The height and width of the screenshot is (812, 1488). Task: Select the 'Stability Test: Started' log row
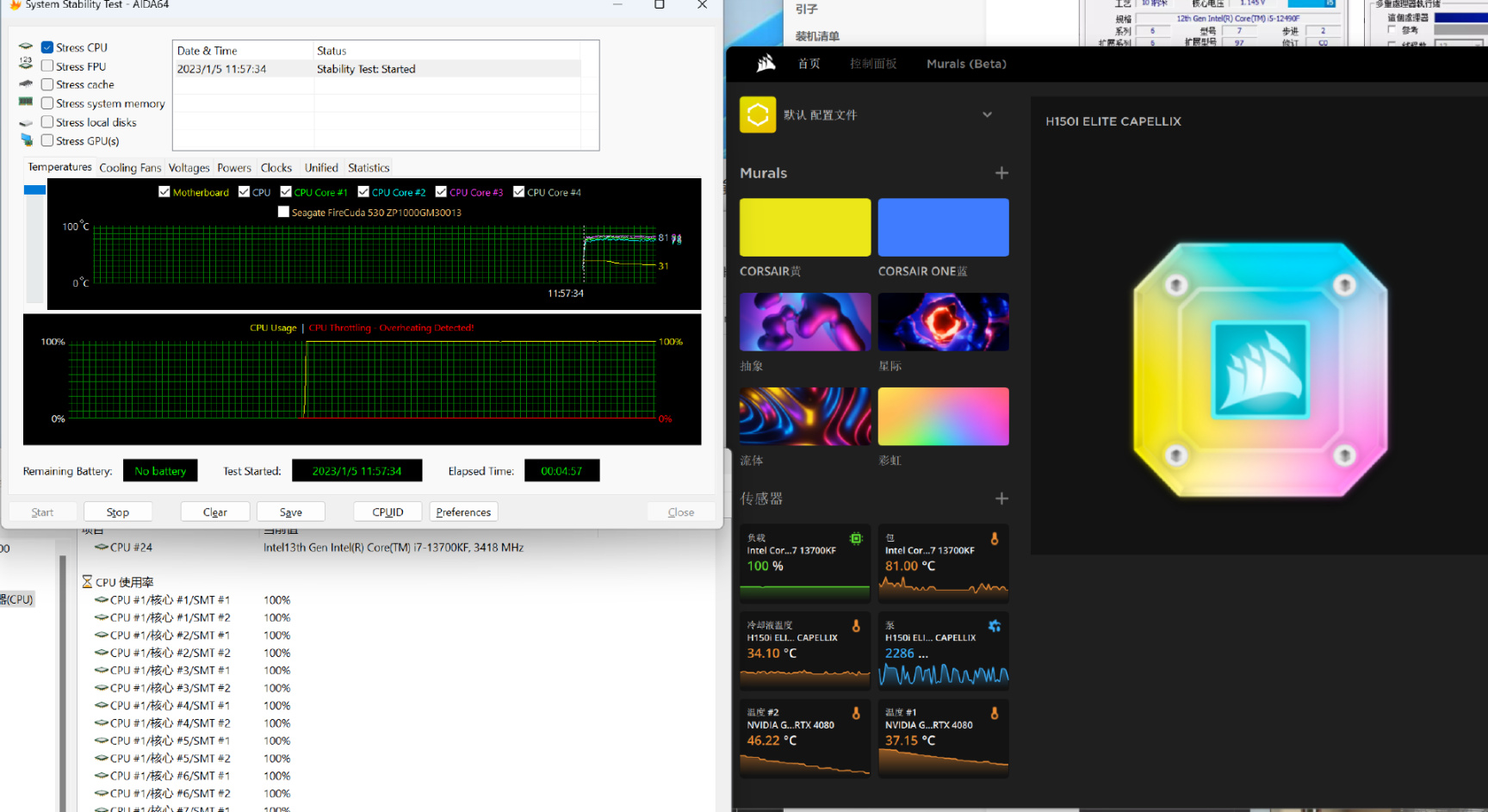(x=377, y=69)
